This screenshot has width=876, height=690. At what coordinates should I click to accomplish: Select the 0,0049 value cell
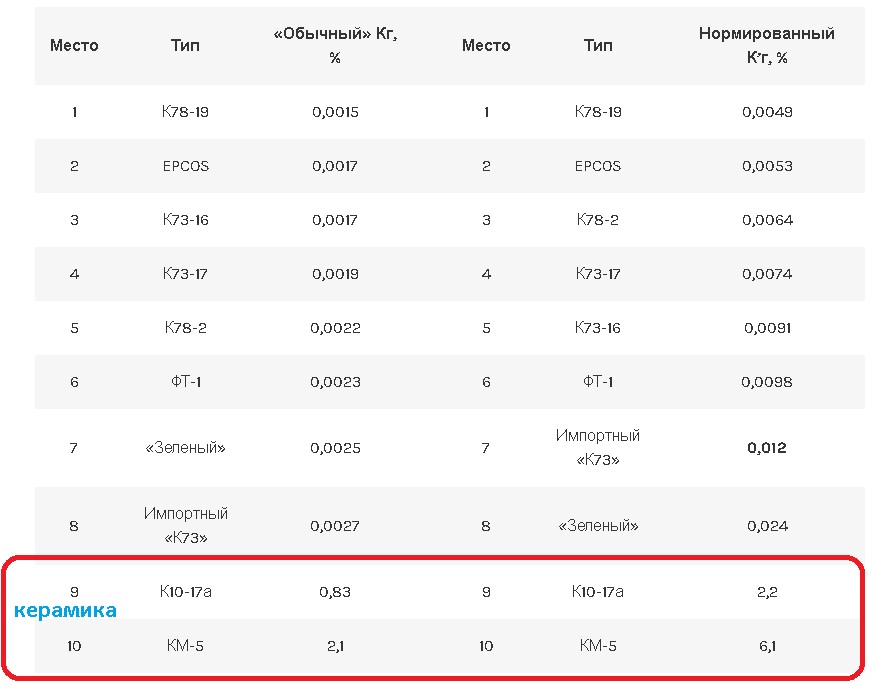767,112
